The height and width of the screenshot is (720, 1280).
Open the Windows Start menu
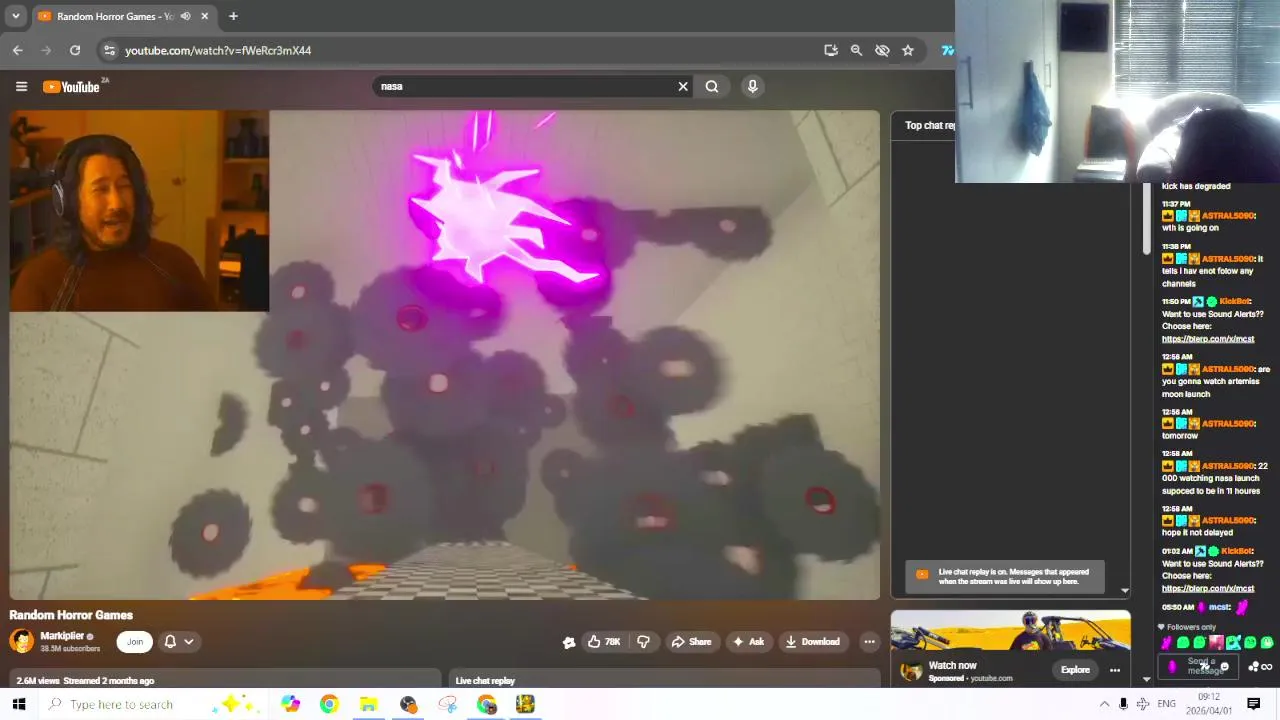pos(18,704)
